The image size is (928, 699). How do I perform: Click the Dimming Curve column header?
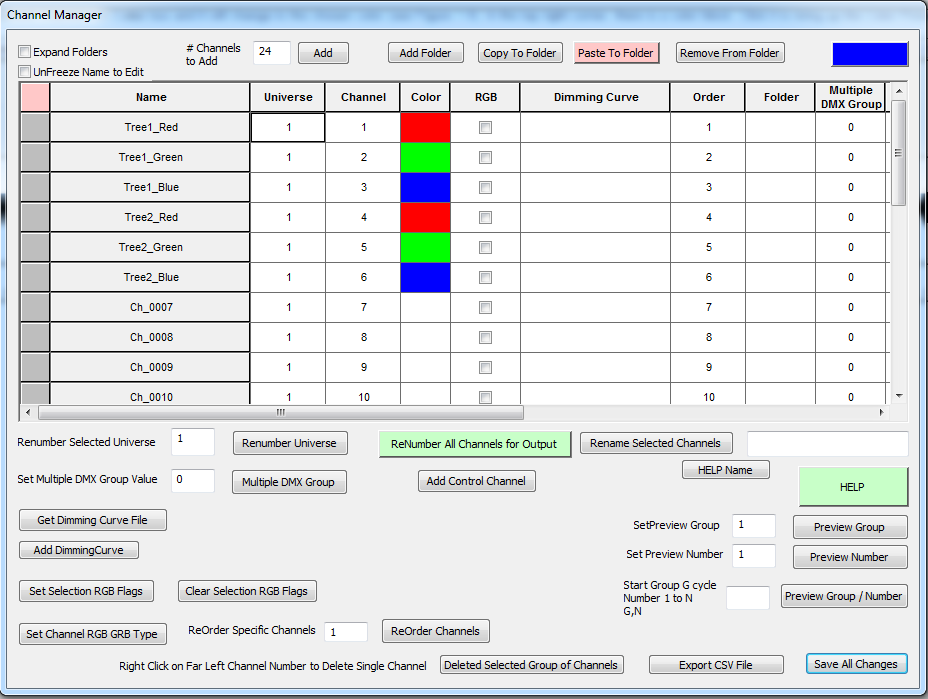coord(595,97)
